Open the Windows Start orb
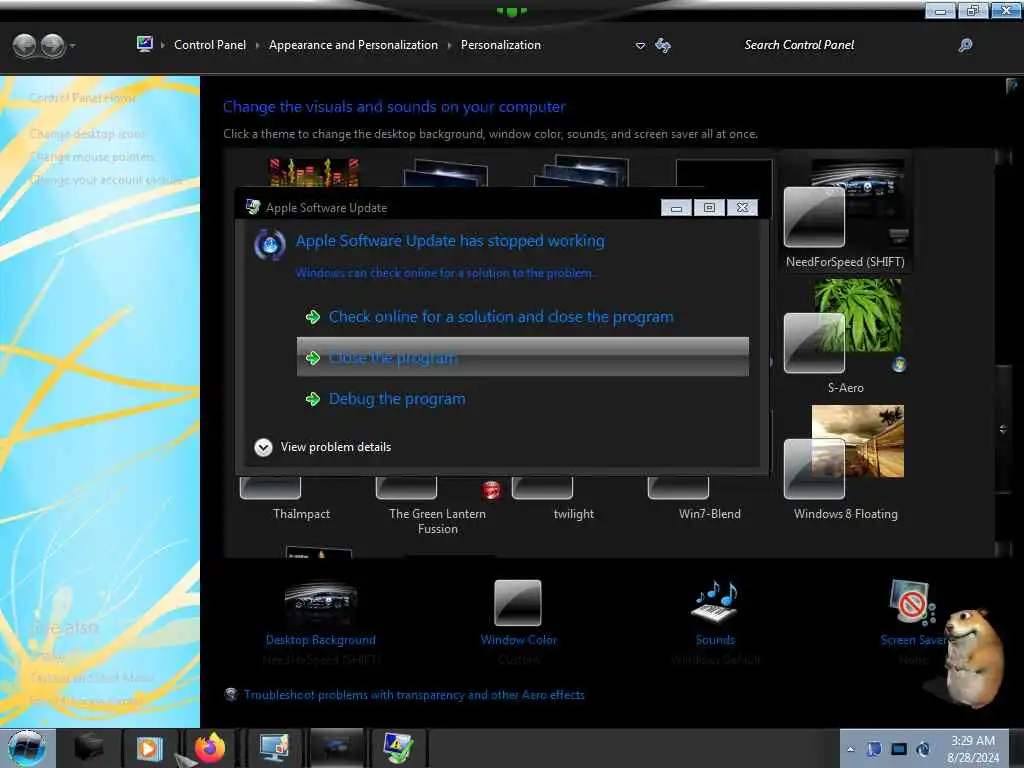 point(26,748)
